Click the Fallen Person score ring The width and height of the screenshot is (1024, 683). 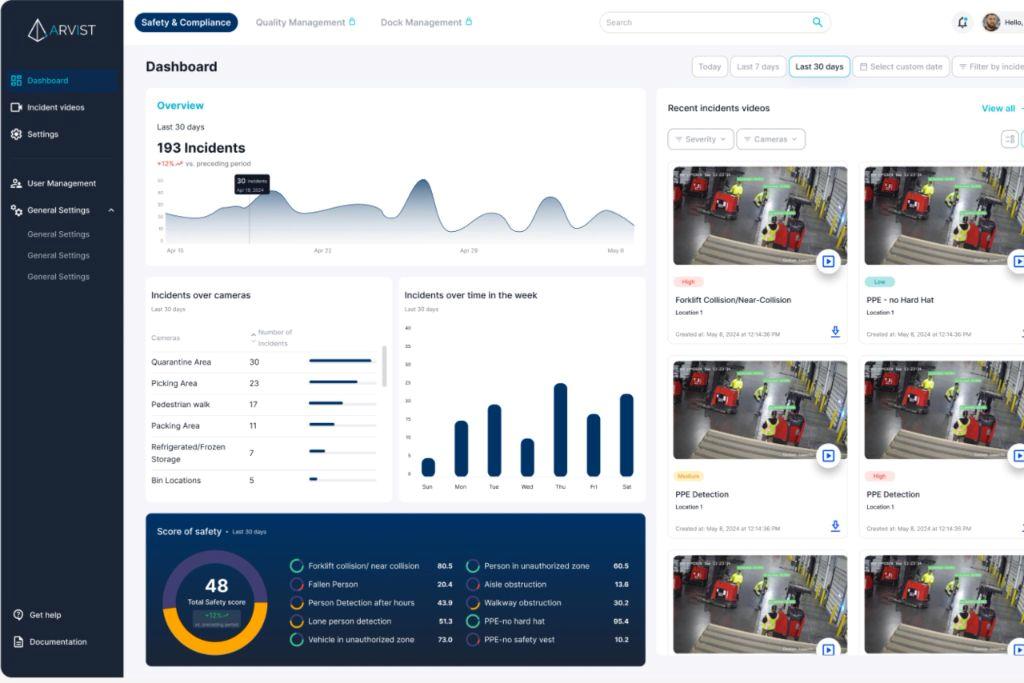[x=296, y=584]
